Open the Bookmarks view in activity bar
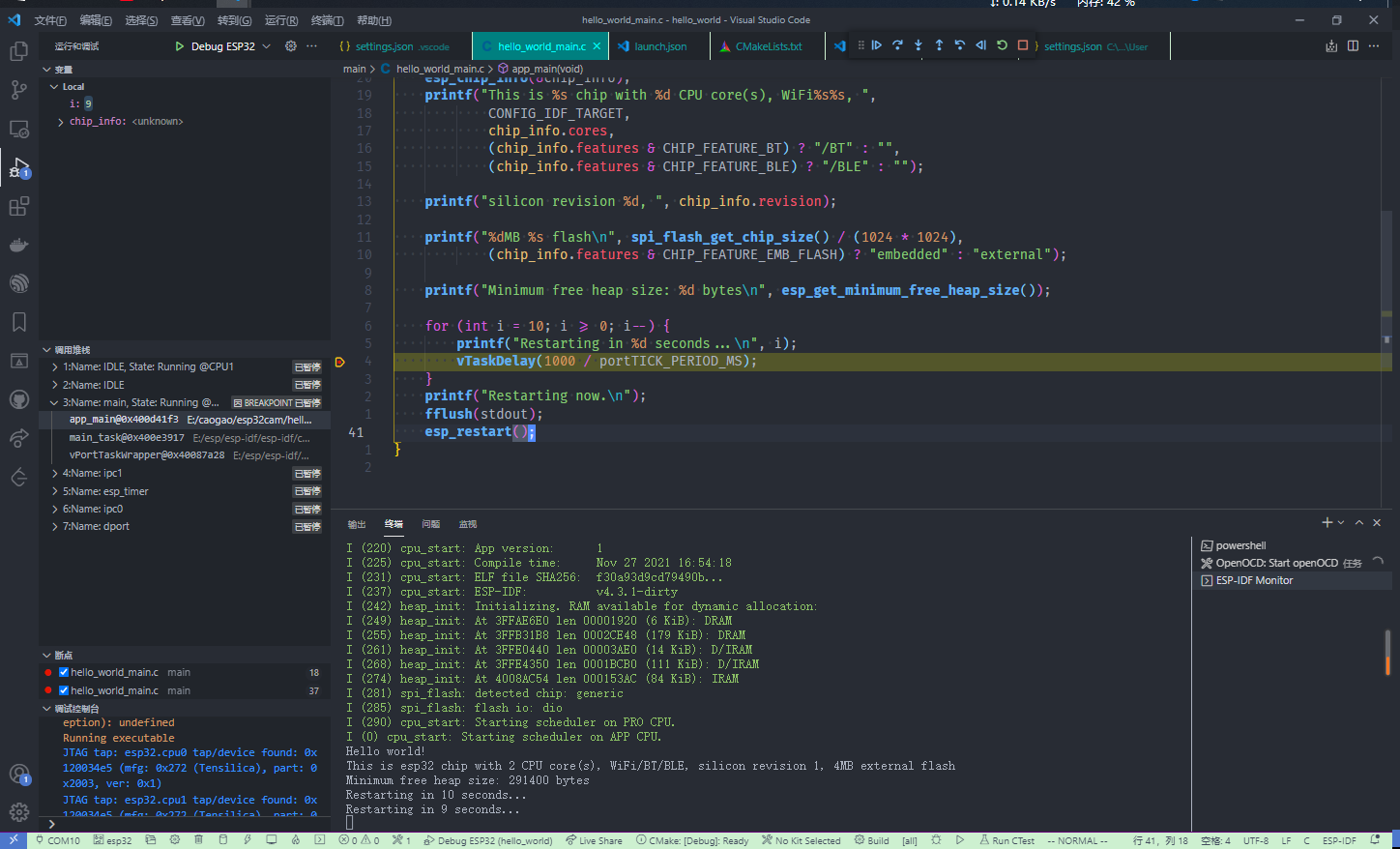Viewport: 1400px width, 849px height. [18, 322]
